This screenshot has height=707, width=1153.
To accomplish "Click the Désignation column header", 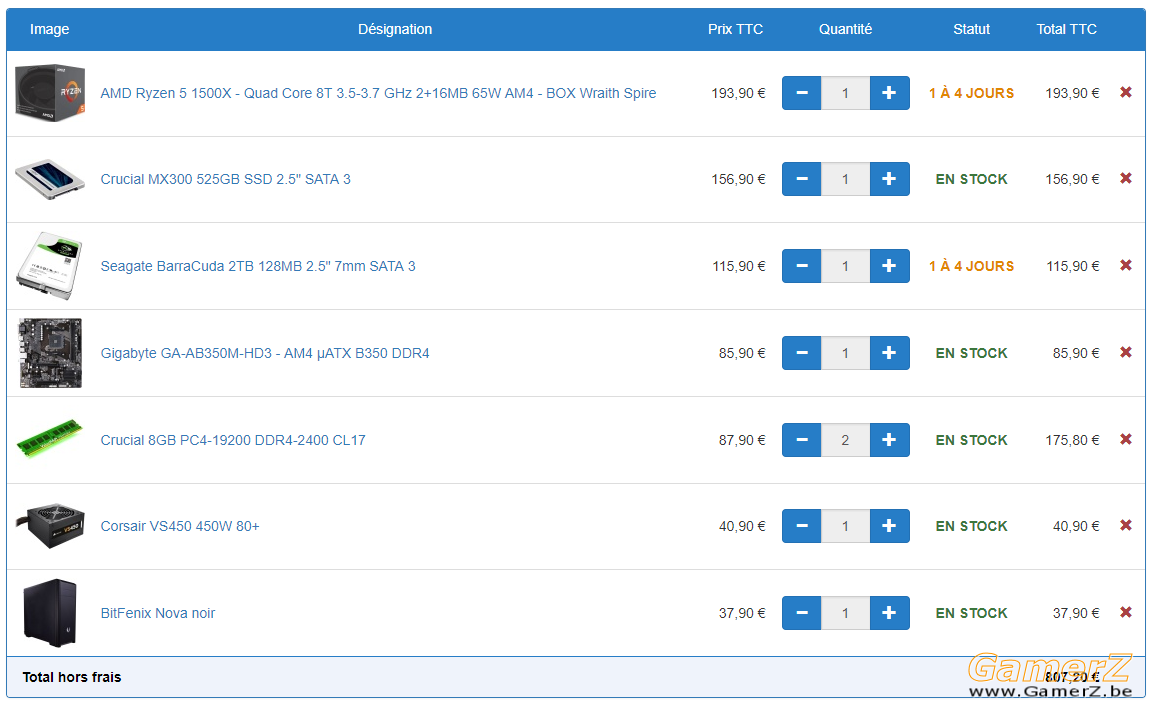I will click(395, 29).
